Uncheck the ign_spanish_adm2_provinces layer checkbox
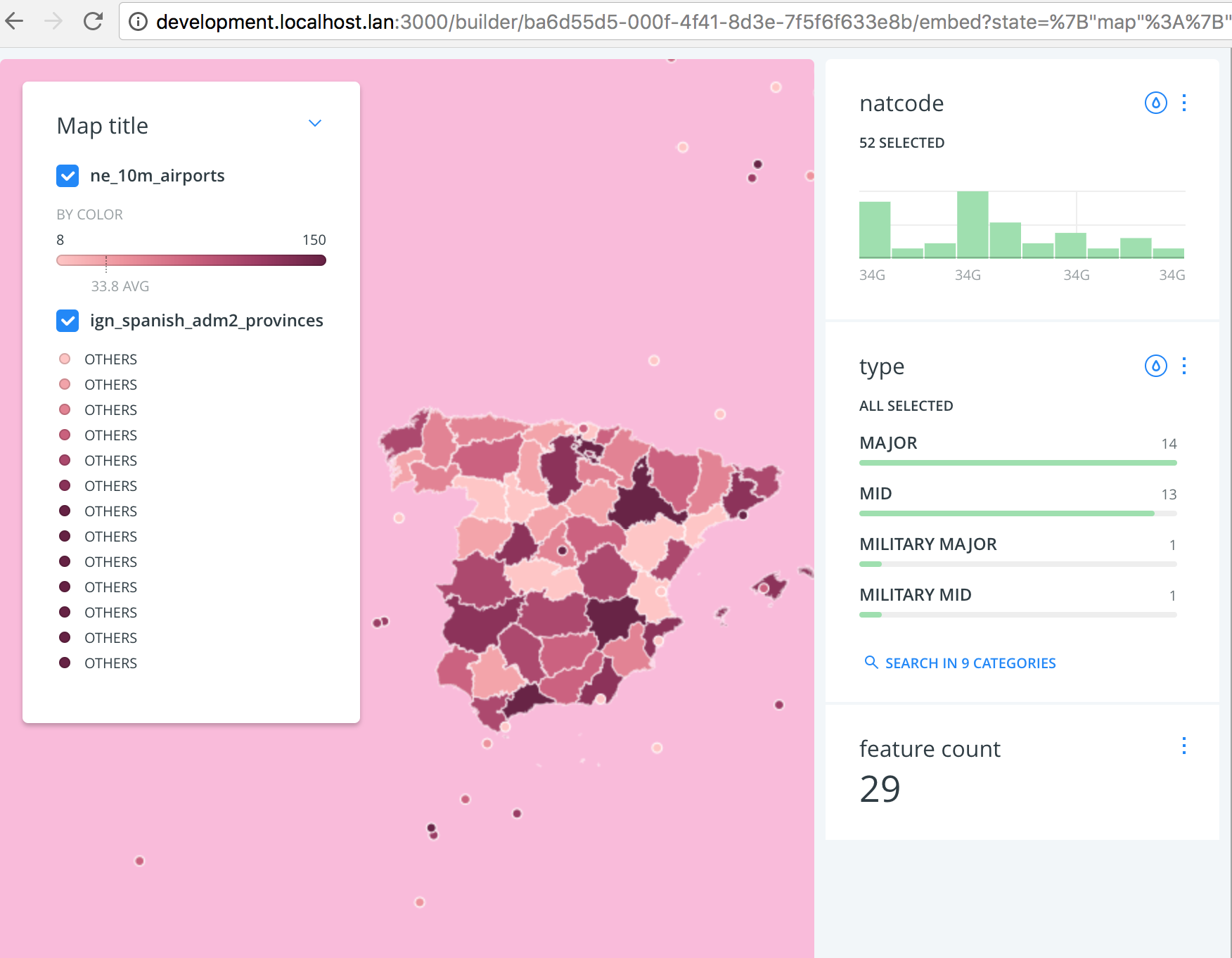1232x958 pixels. 68,321
